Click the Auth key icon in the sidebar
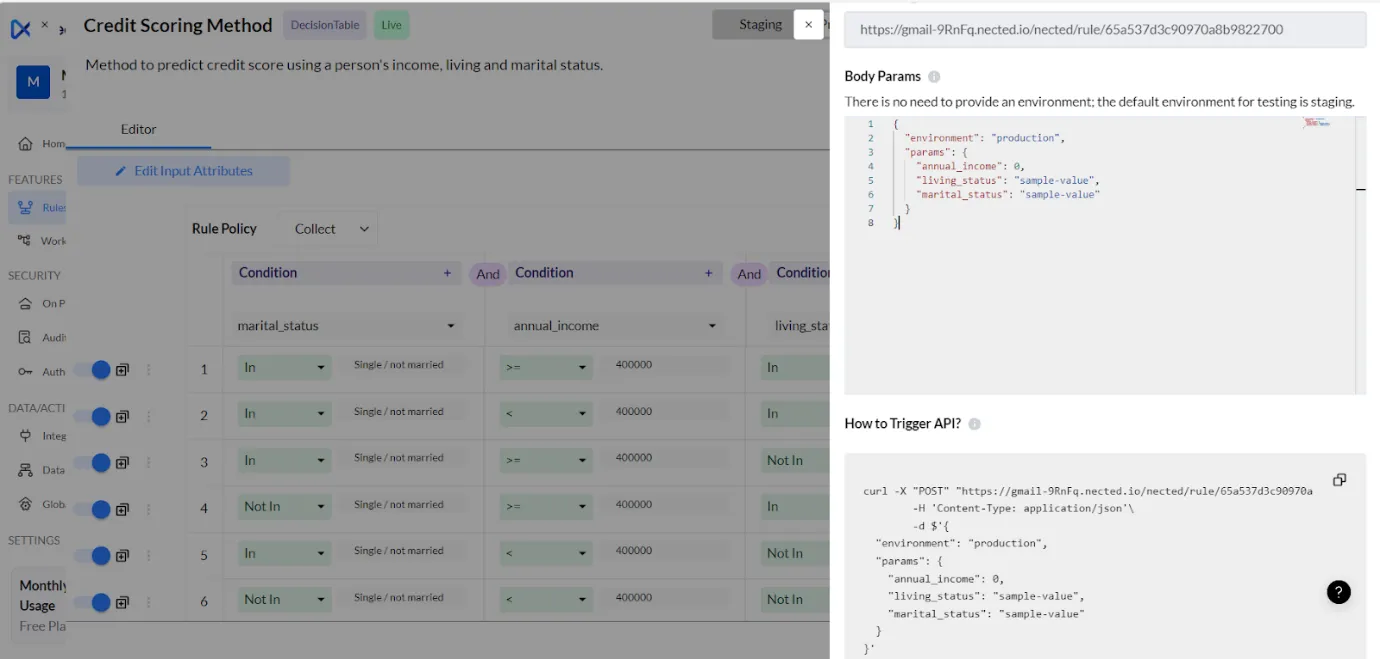The width and height of the screenshot is (1380, 659). point(25,372)
